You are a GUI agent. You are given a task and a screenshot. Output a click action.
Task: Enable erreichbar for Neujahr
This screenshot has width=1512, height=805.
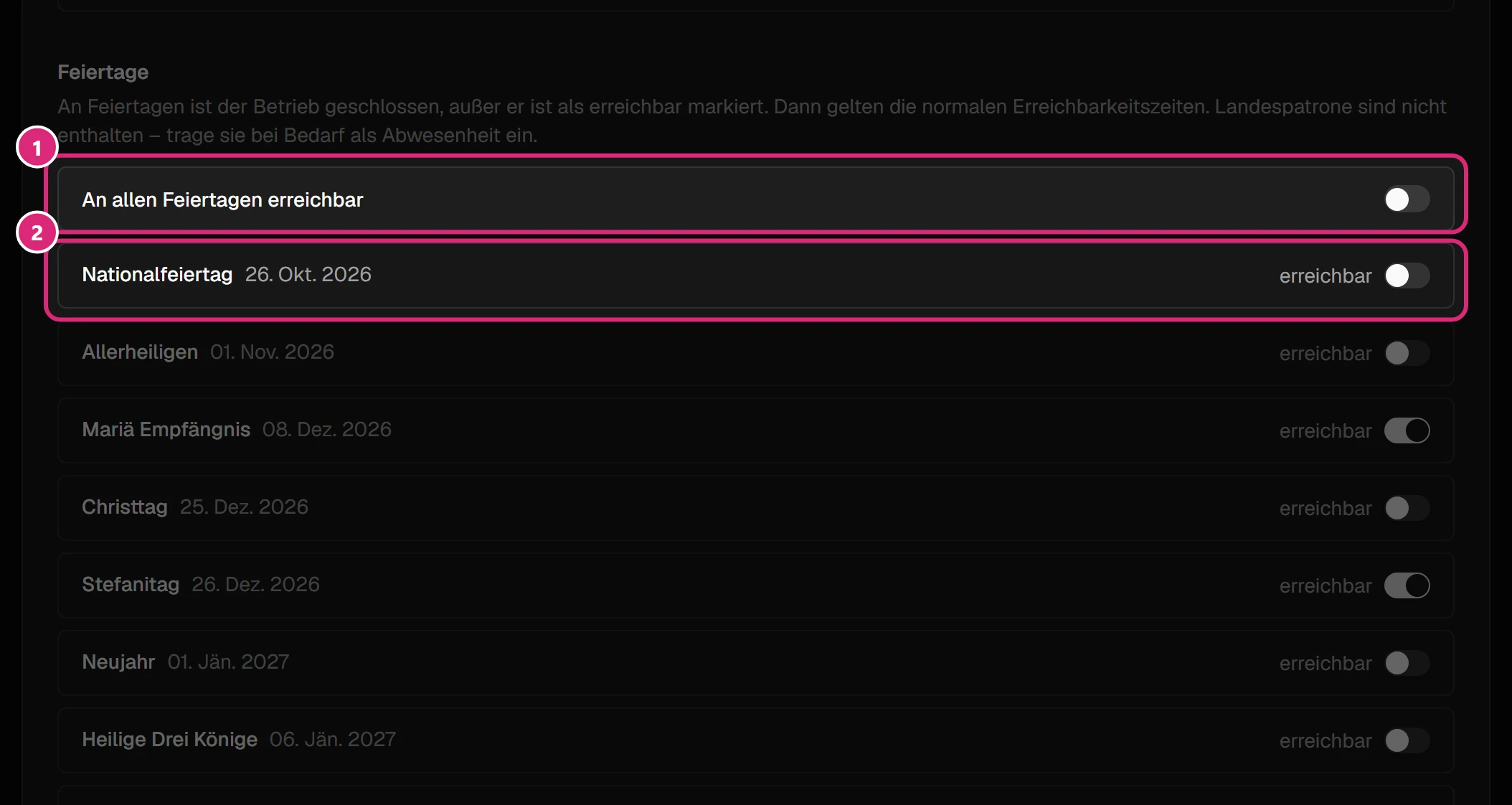pyautogui.click(x=1407, y=663)
